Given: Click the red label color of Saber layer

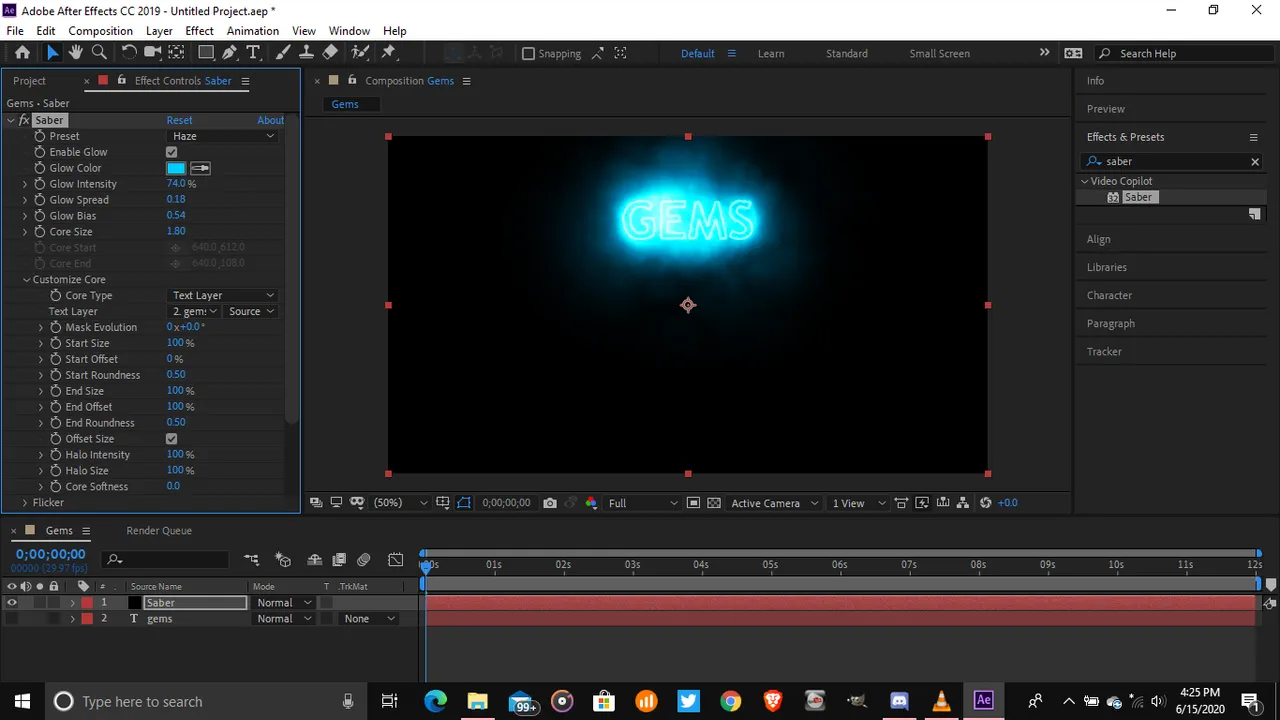Looking at the screenshot, I should pos(87,603).
